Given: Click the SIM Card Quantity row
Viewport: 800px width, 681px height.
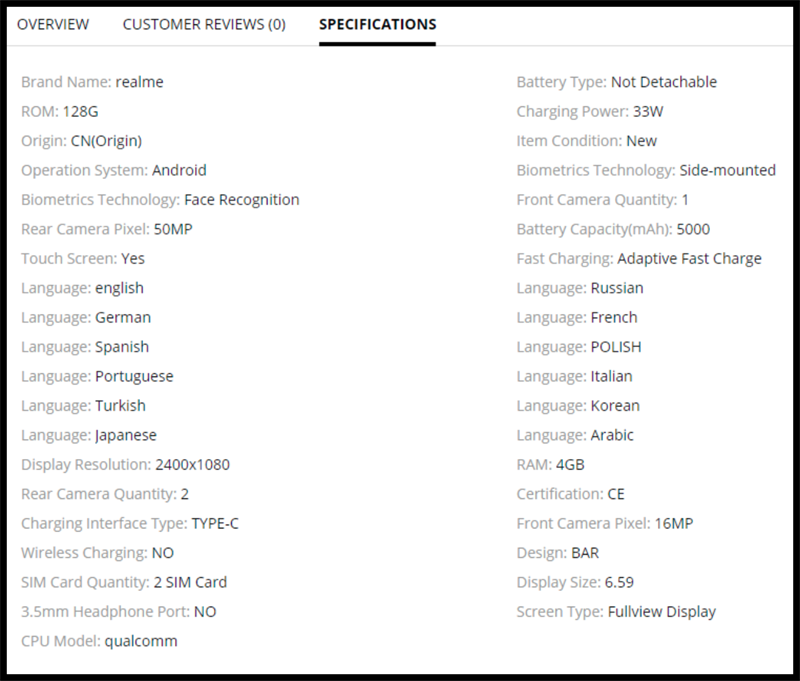Looking at the screenshot, I should (124, 582).
